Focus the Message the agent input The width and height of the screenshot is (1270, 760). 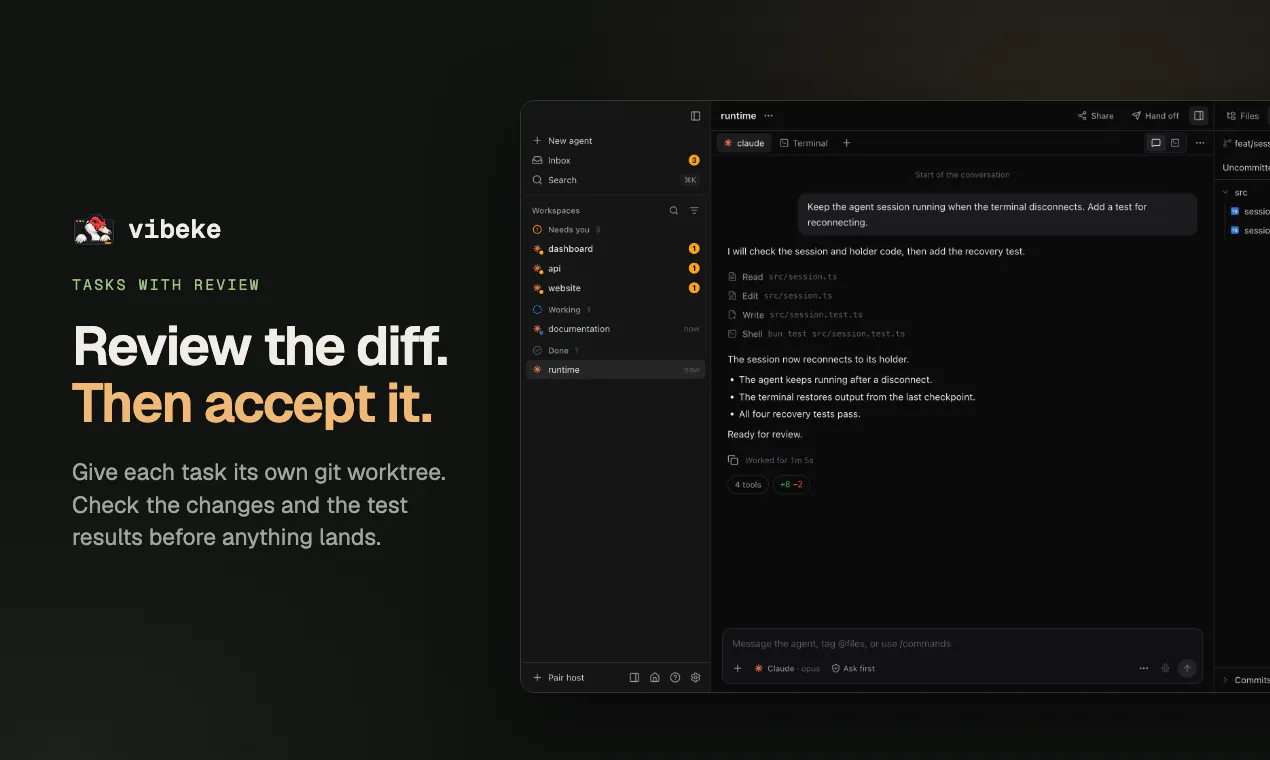(962, 644)
